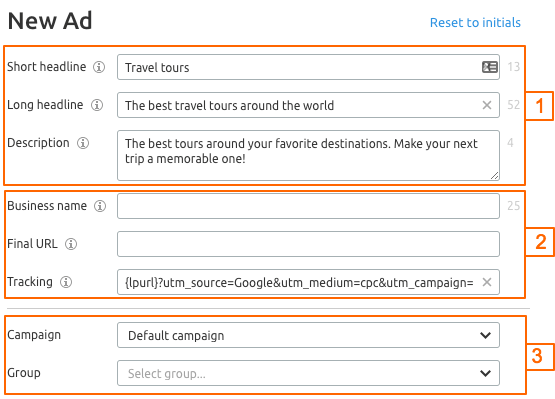Screen dimensions: 555x399
Task: Click the Business name label
Action: click(x=47, y=206)
